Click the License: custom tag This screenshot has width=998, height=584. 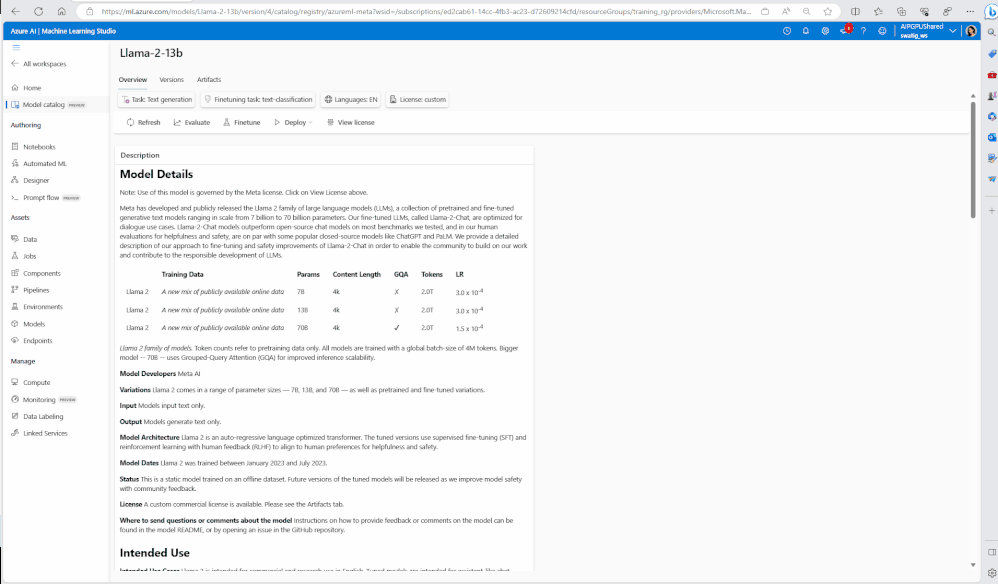click(x=417, y=99)
